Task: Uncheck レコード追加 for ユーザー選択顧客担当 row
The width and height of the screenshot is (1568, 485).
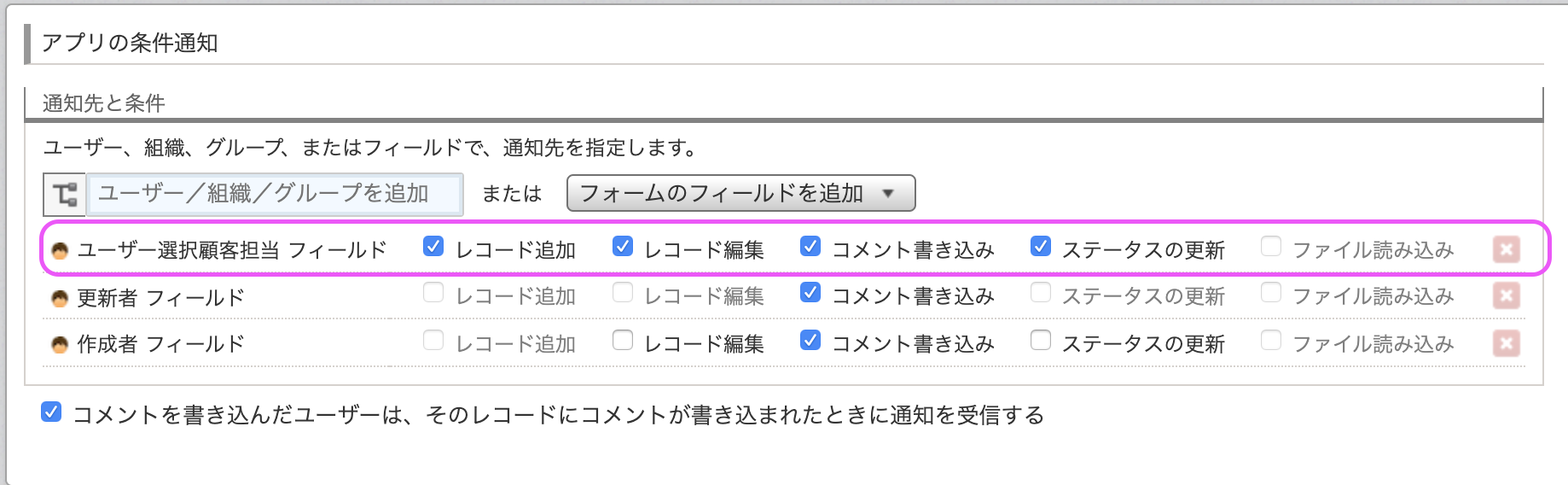Action: pos(433,247)
